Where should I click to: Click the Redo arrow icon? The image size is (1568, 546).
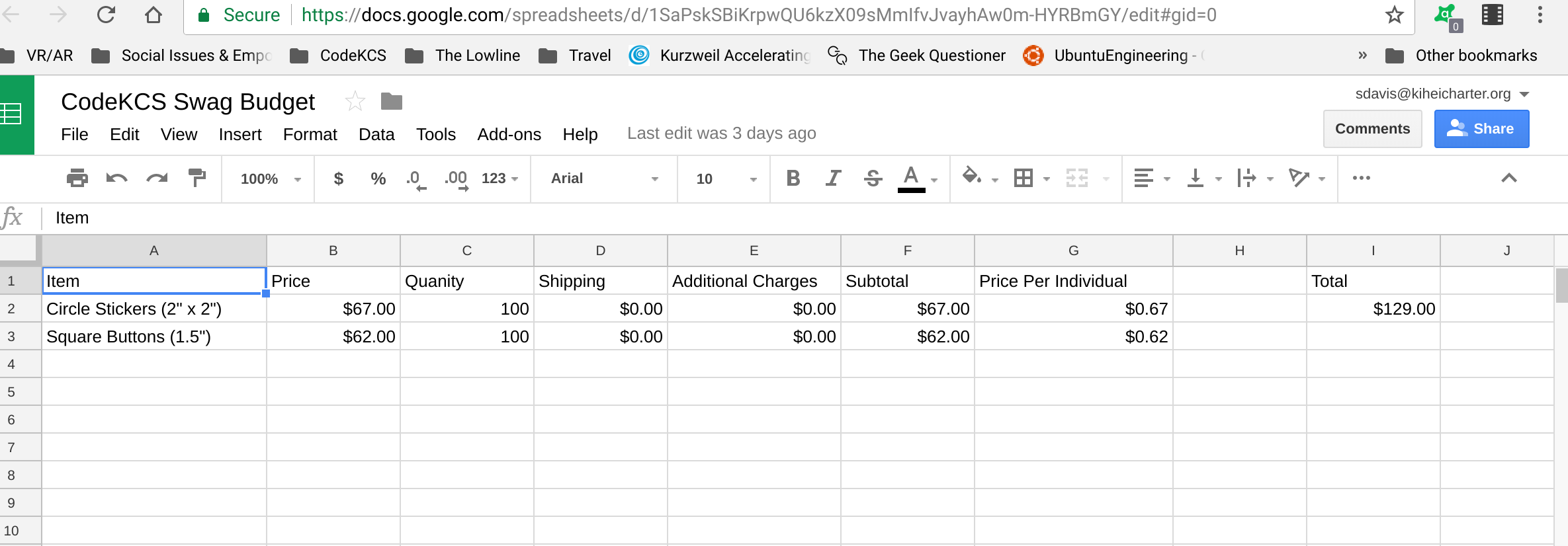tap(157, 178)
